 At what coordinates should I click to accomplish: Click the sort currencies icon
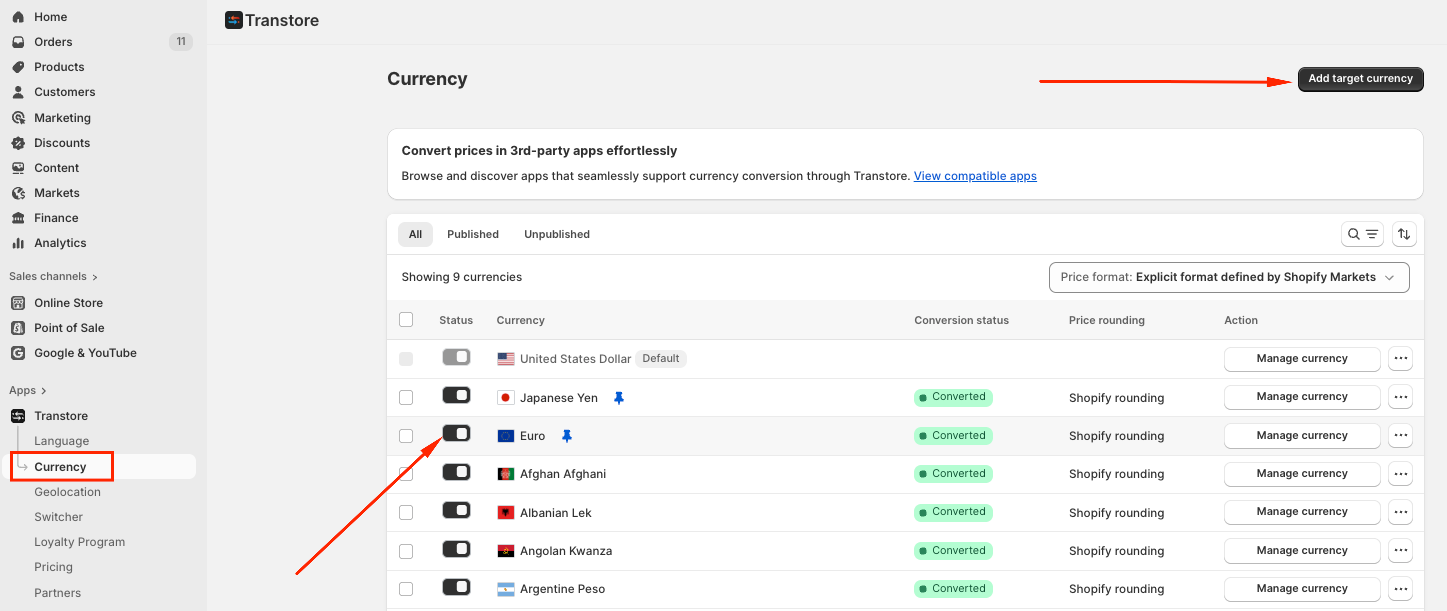click(1404, 234)
